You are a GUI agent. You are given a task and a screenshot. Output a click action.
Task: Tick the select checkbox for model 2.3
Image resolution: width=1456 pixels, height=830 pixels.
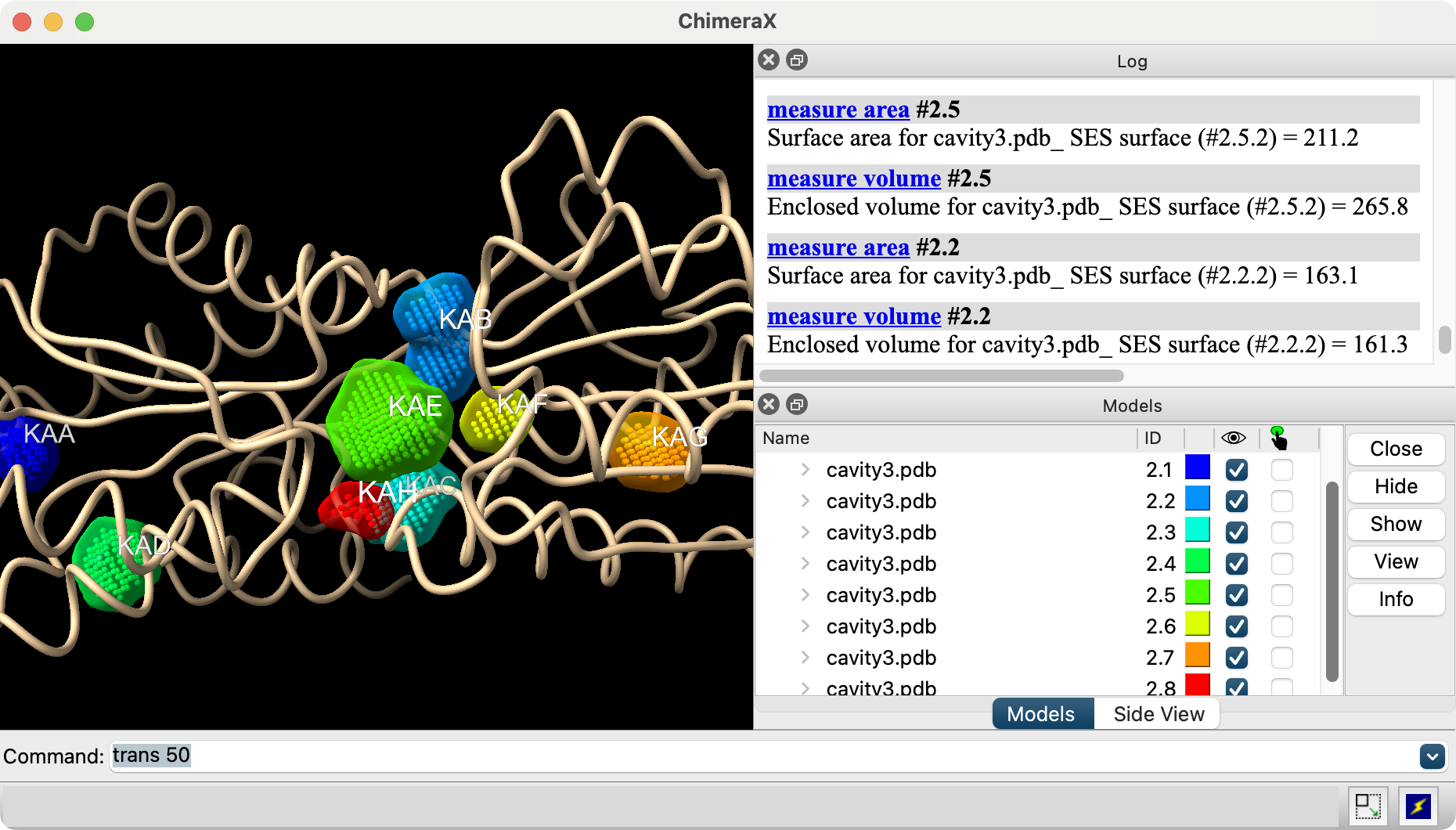[1281, 532]
